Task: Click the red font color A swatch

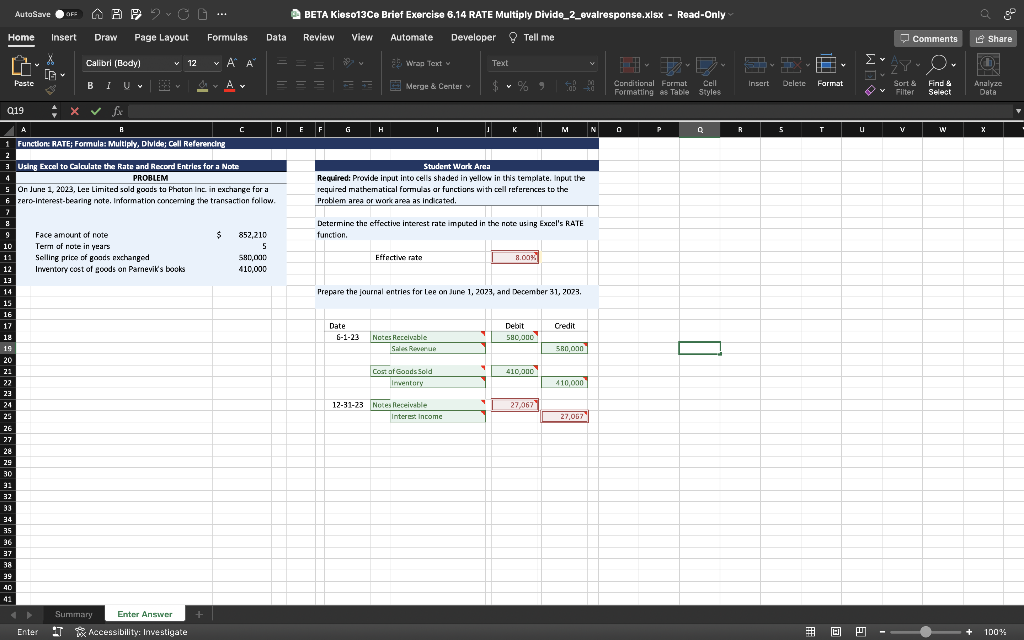Action: point(229,86)
